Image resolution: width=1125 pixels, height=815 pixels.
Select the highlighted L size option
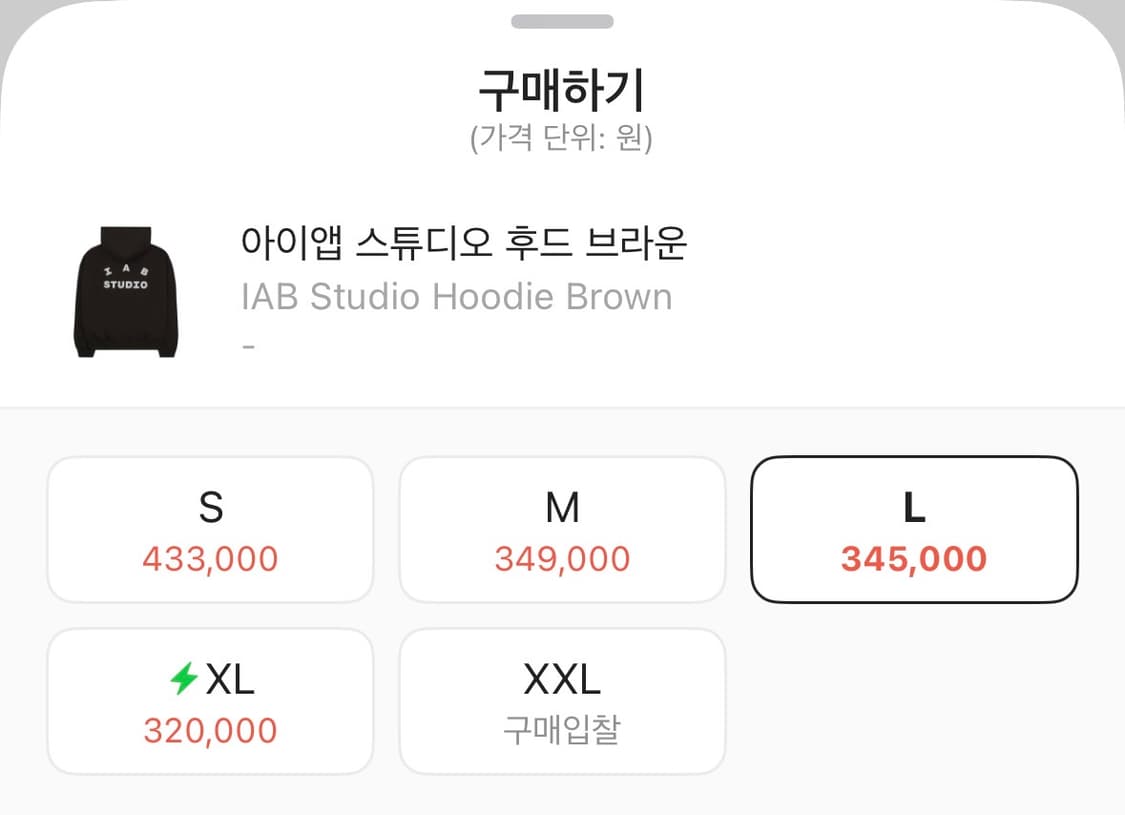913,528
